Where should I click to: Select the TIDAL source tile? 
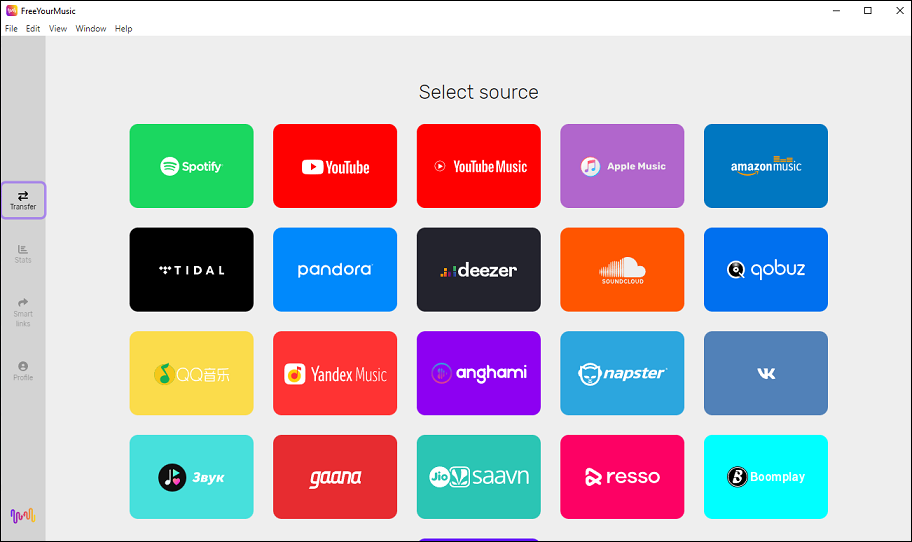191,269
